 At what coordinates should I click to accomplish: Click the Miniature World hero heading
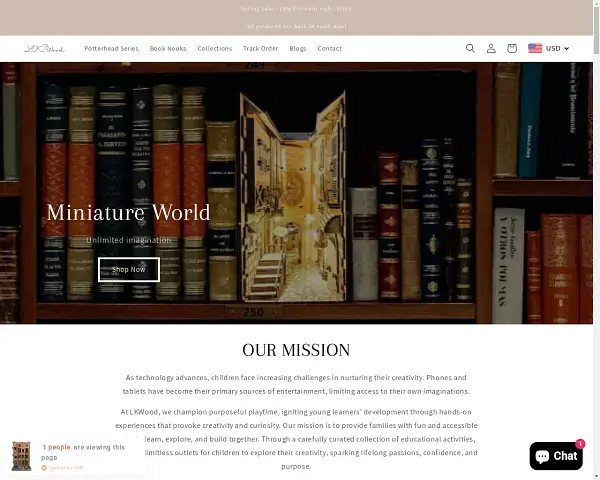(128, 212)
